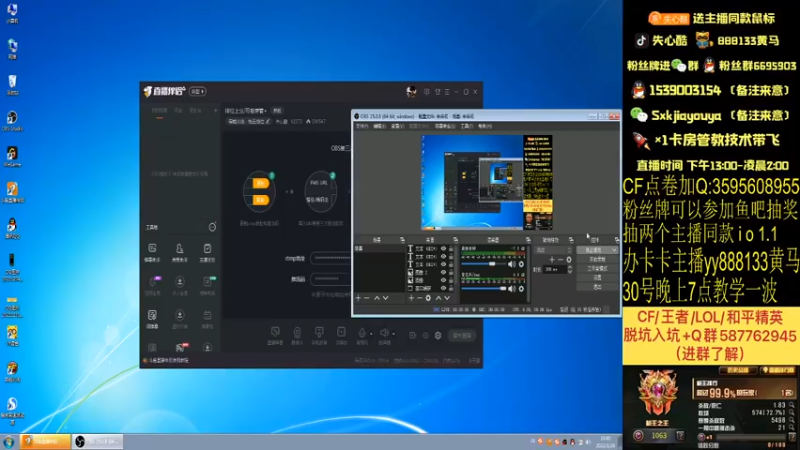
Task: Move scene down in OBS Scenes dock
Action: coord(386,298)
